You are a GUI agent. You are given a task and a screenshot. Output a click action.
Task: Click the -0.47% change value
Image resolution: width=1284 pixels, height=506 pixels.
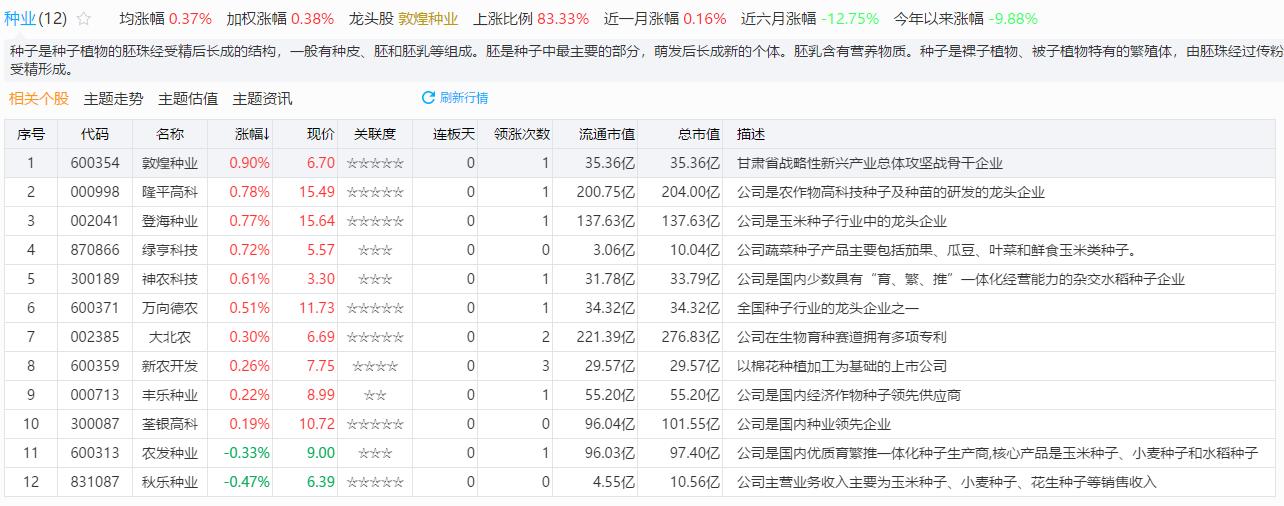(247, 482)
